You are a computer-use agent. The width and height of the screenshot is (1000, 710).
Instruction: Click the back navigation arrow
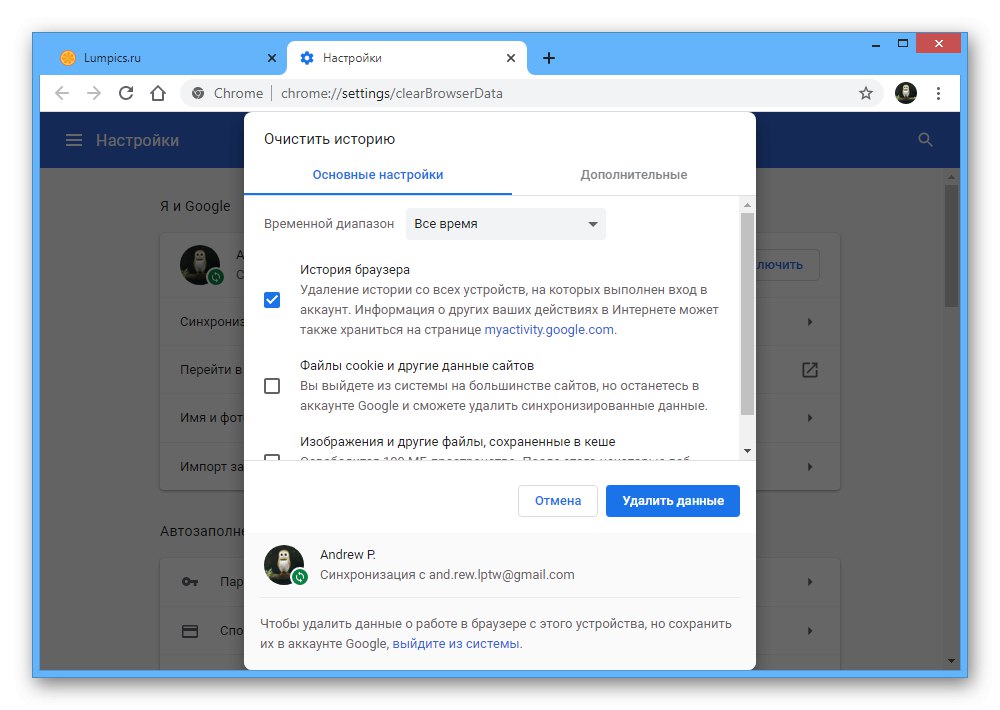(x=61, y=92)
